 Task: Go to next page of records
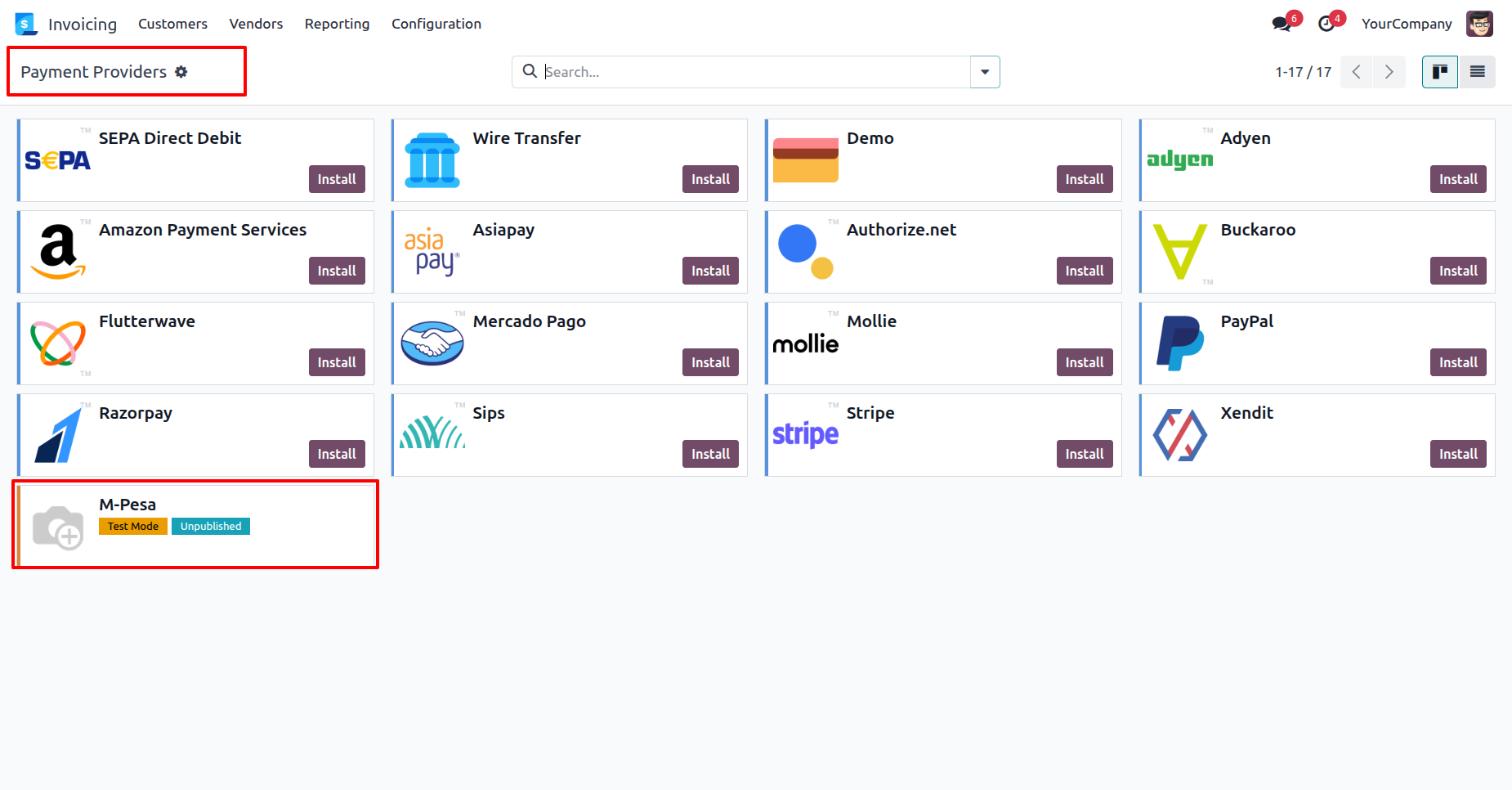pos(1389,72)
